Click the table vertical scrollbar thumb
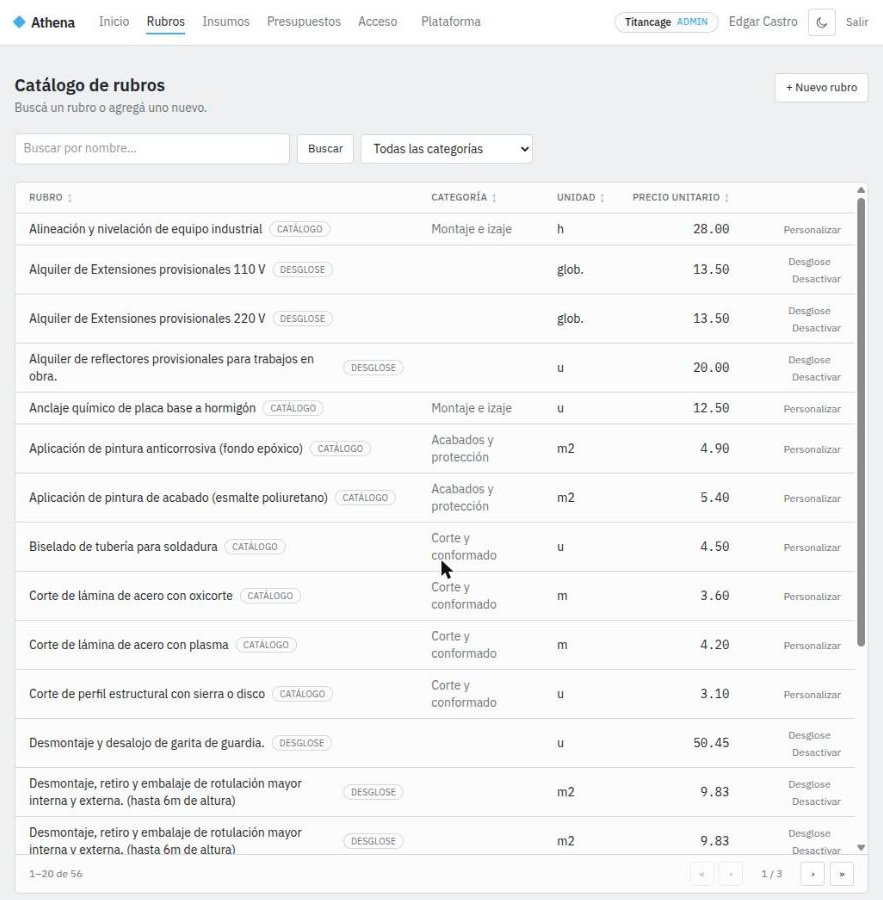 [x=861, y=422]
